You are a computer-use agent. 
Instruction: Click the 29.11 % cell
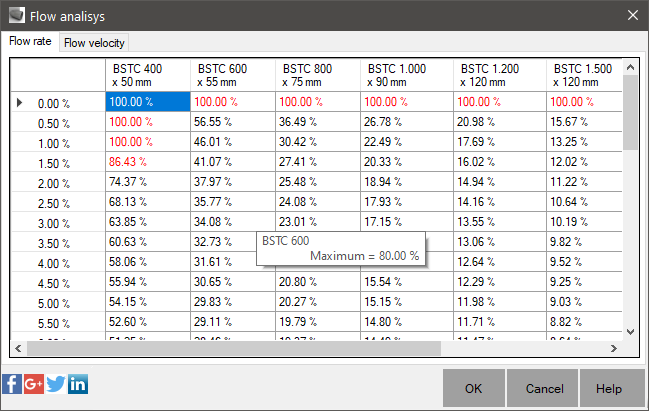(x=233, y=322)
